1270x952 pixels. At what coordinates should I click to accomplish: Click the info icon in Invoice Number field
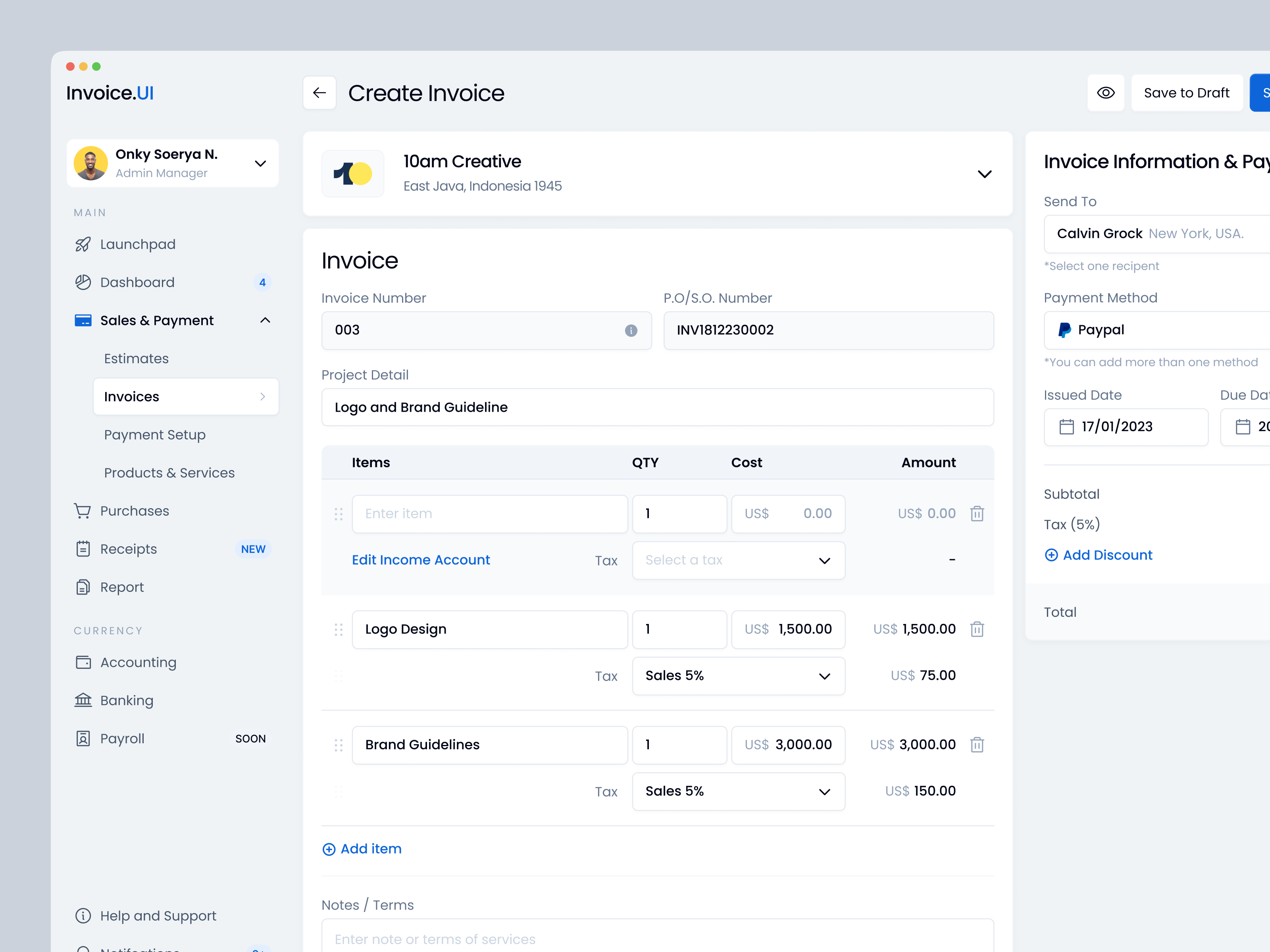631,330
